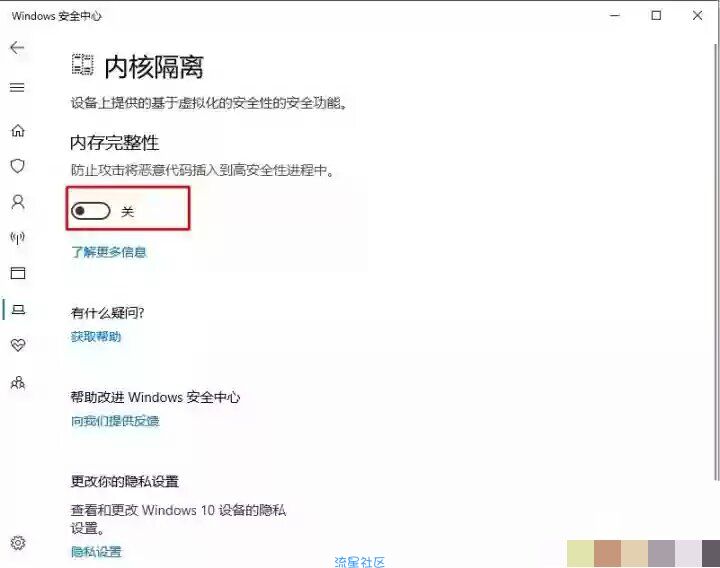Click the 帮助改进 Windows 安全中心 heading
Viewport: 720px width, 568px height.
click(155, 397)
